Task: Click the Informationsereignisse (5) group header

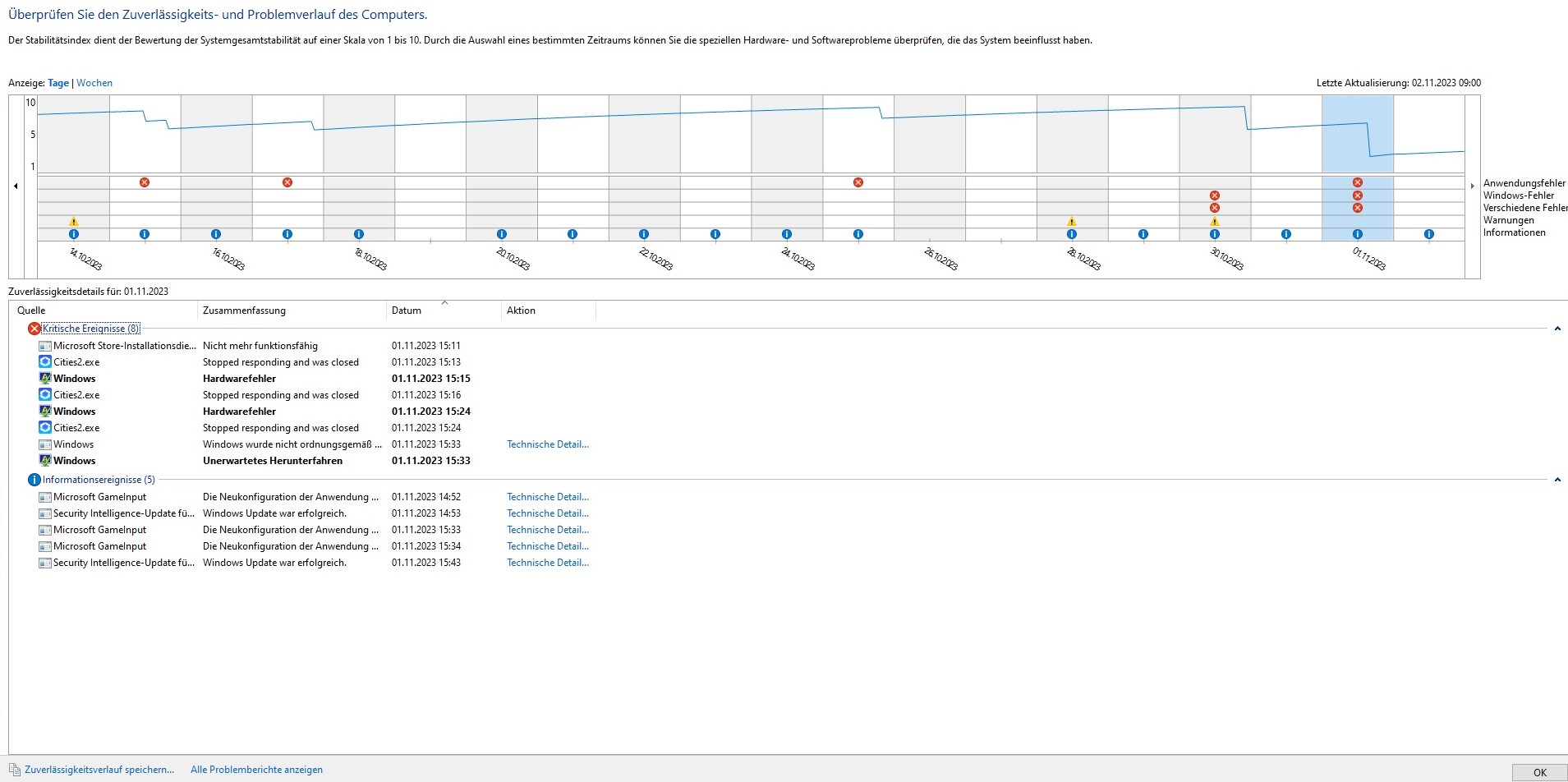Action: pyautogui.click(x=99, y=480)
